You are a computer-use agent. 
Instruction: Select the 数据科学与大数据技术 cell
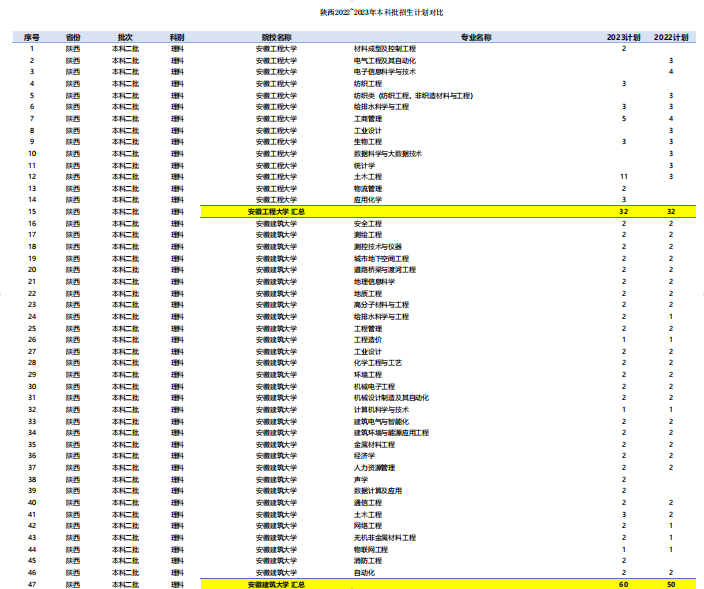388,154
